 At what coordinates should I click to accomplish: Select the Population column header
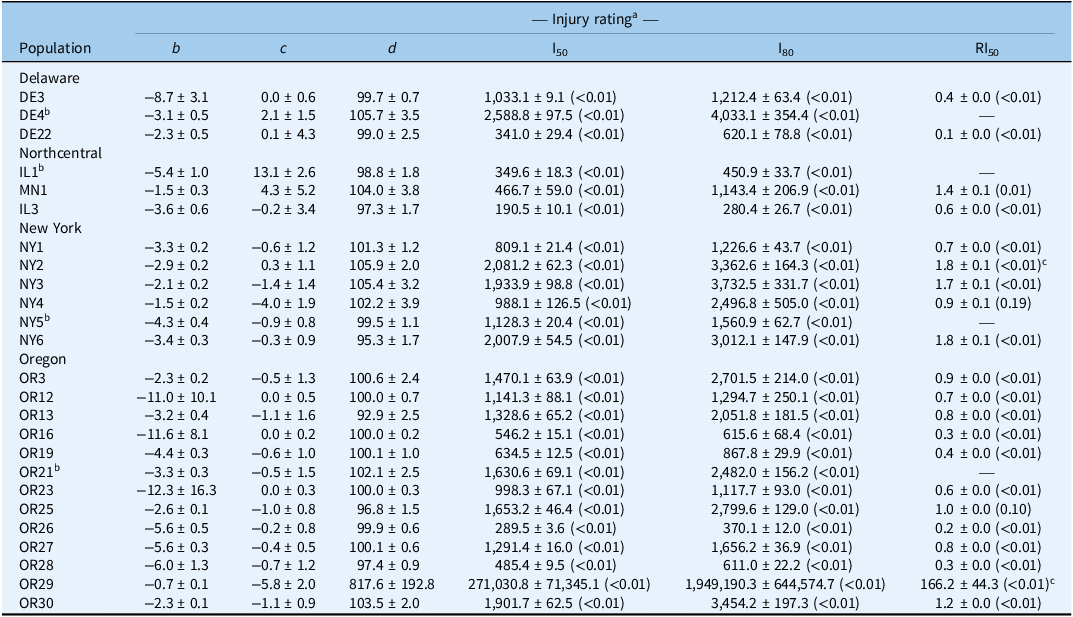(55, 47)
